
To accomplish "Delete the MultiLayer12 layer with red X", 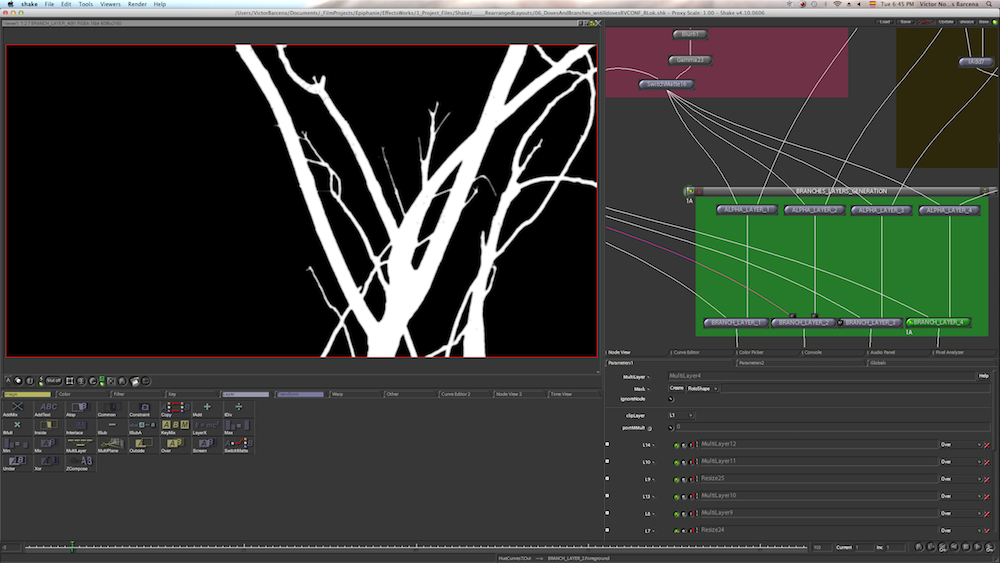I will tap(987, 444).
